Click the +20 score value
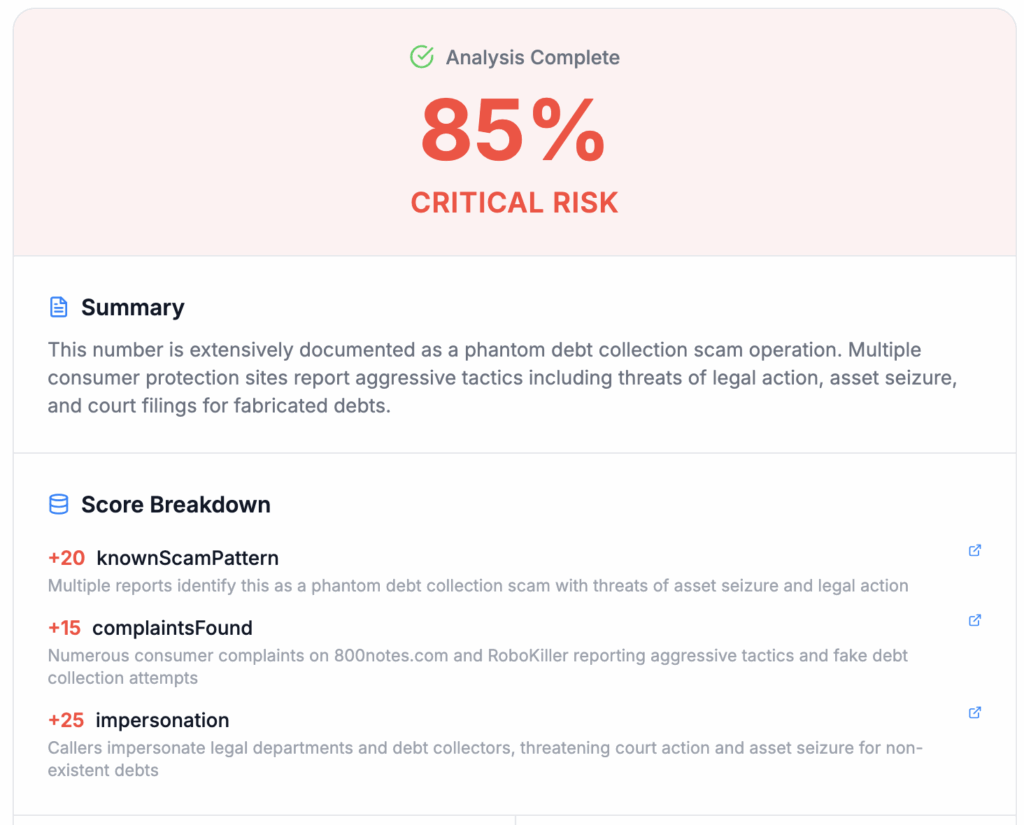 tap(66, 558)
